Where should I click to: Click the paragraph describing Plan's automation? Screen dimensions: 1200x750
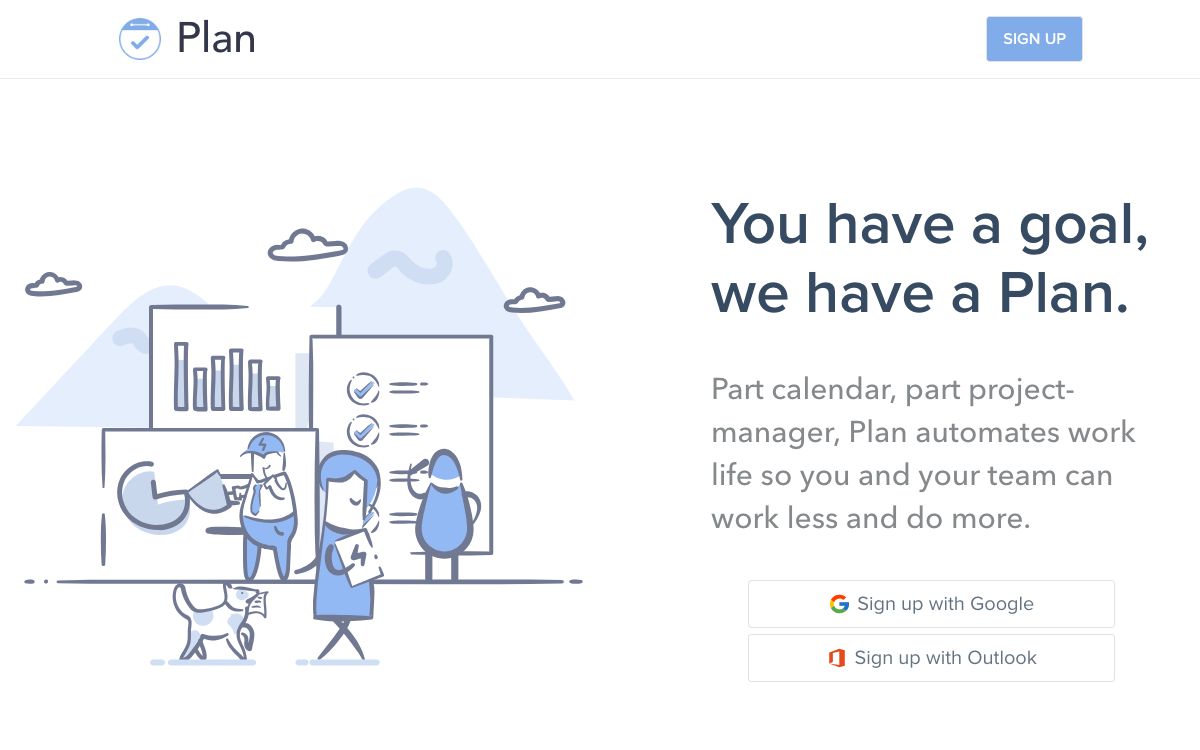(x=922, y=453)
